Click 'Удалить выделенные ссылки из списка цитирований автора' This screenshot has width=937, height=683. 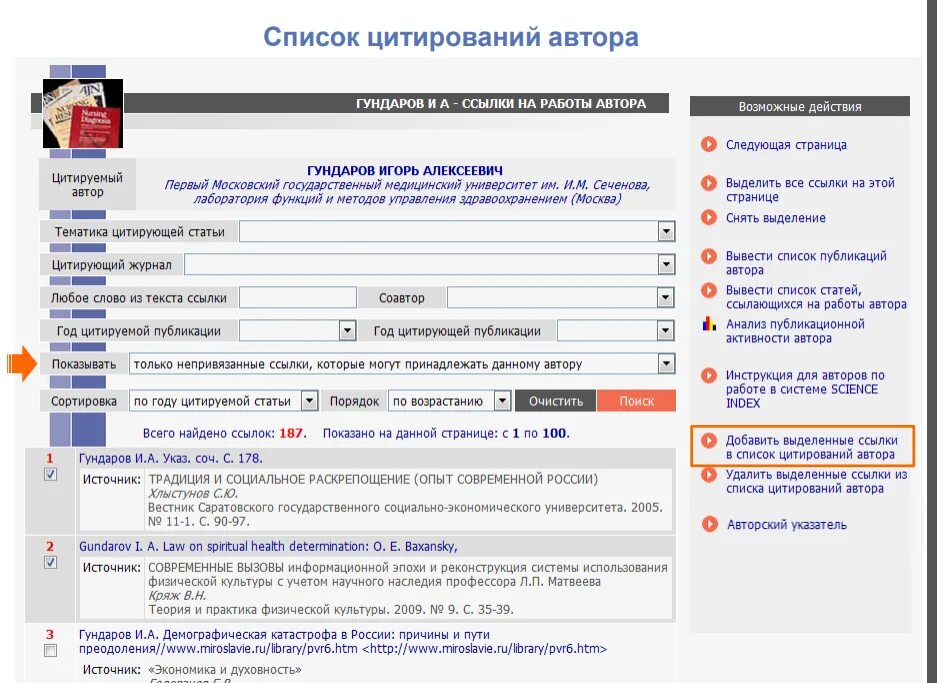tap(816, 481)
